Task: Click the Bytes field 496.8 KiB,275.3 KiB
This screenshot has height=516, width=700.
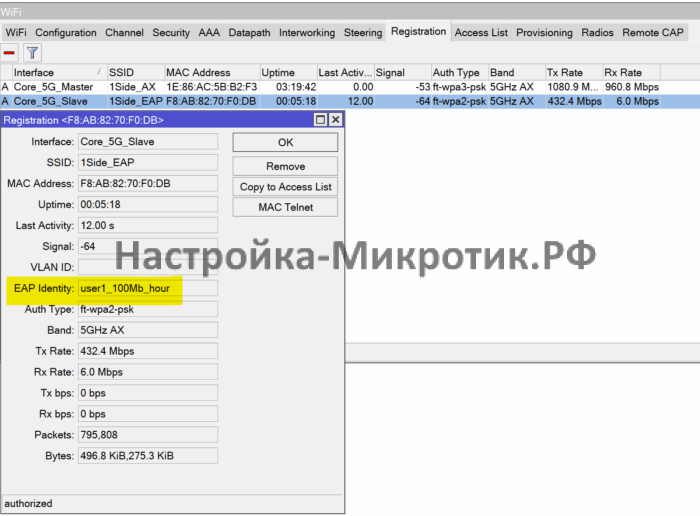Action: click(148, 456)
